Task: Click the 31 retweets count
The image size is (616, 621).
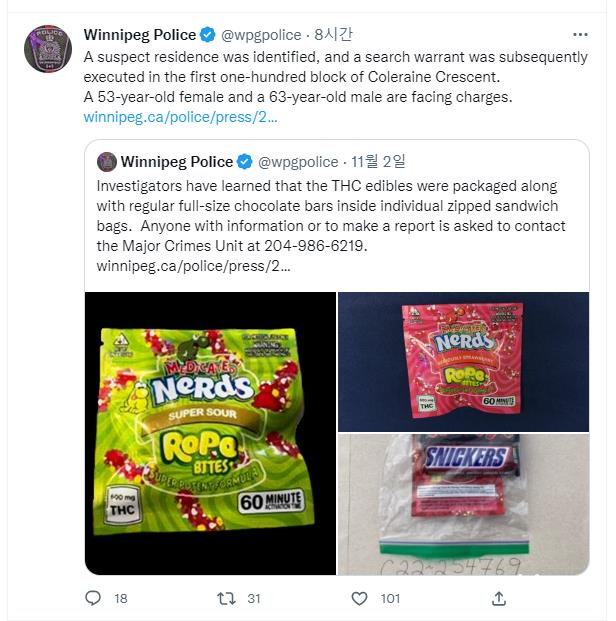Action: (254, 598)
